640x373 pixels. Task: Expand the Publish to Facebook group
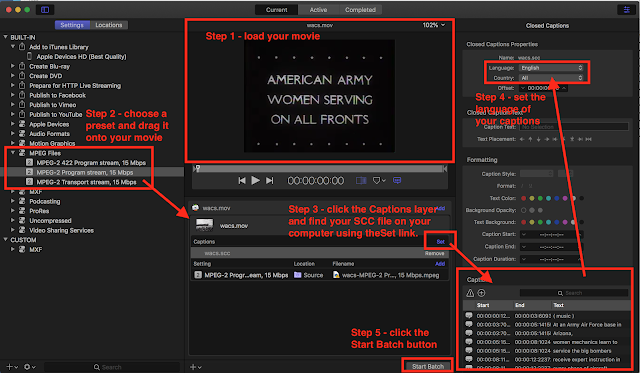coord(13,95)
